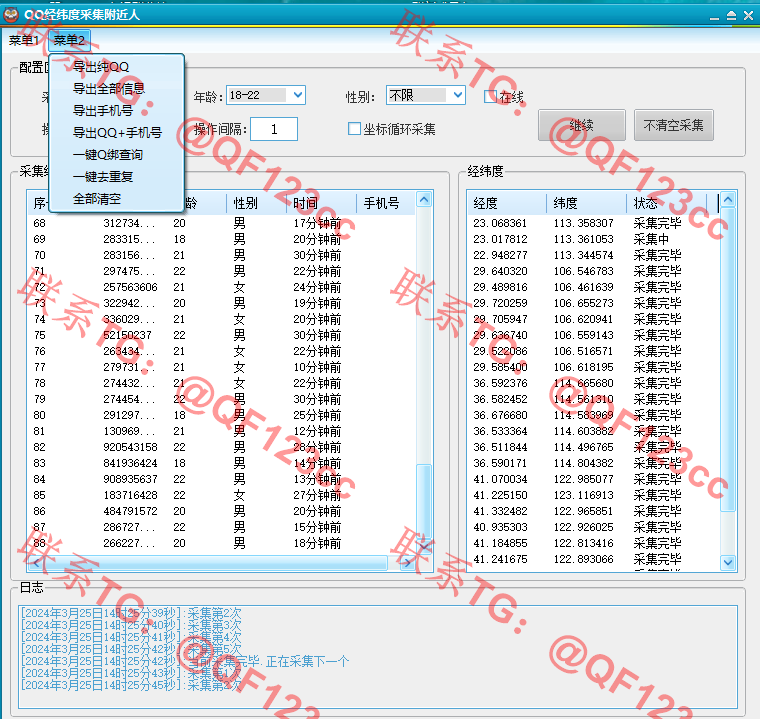760x719 pixels.
Task: Click the results list vertical scrollbar thumb
Action: click(x=424, y=500)
